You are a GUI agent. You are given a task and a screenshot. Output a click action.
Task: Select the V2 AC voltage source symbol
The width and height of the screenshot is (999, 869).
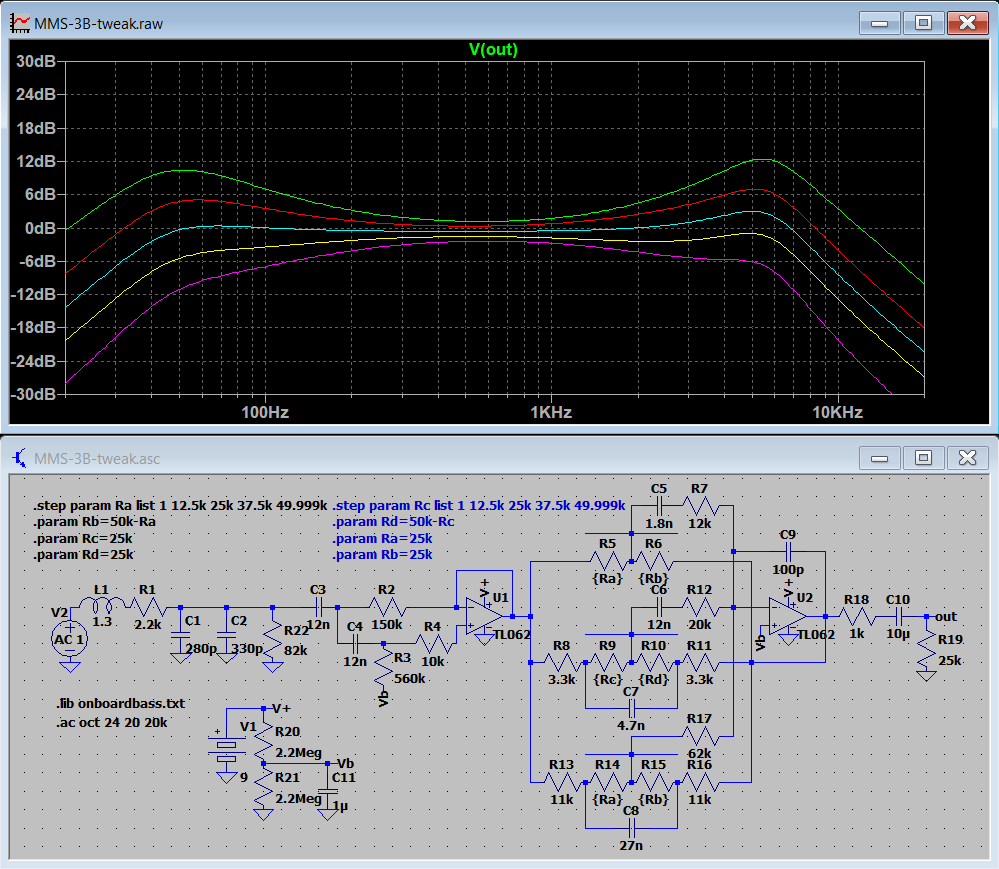coord(69,639)
